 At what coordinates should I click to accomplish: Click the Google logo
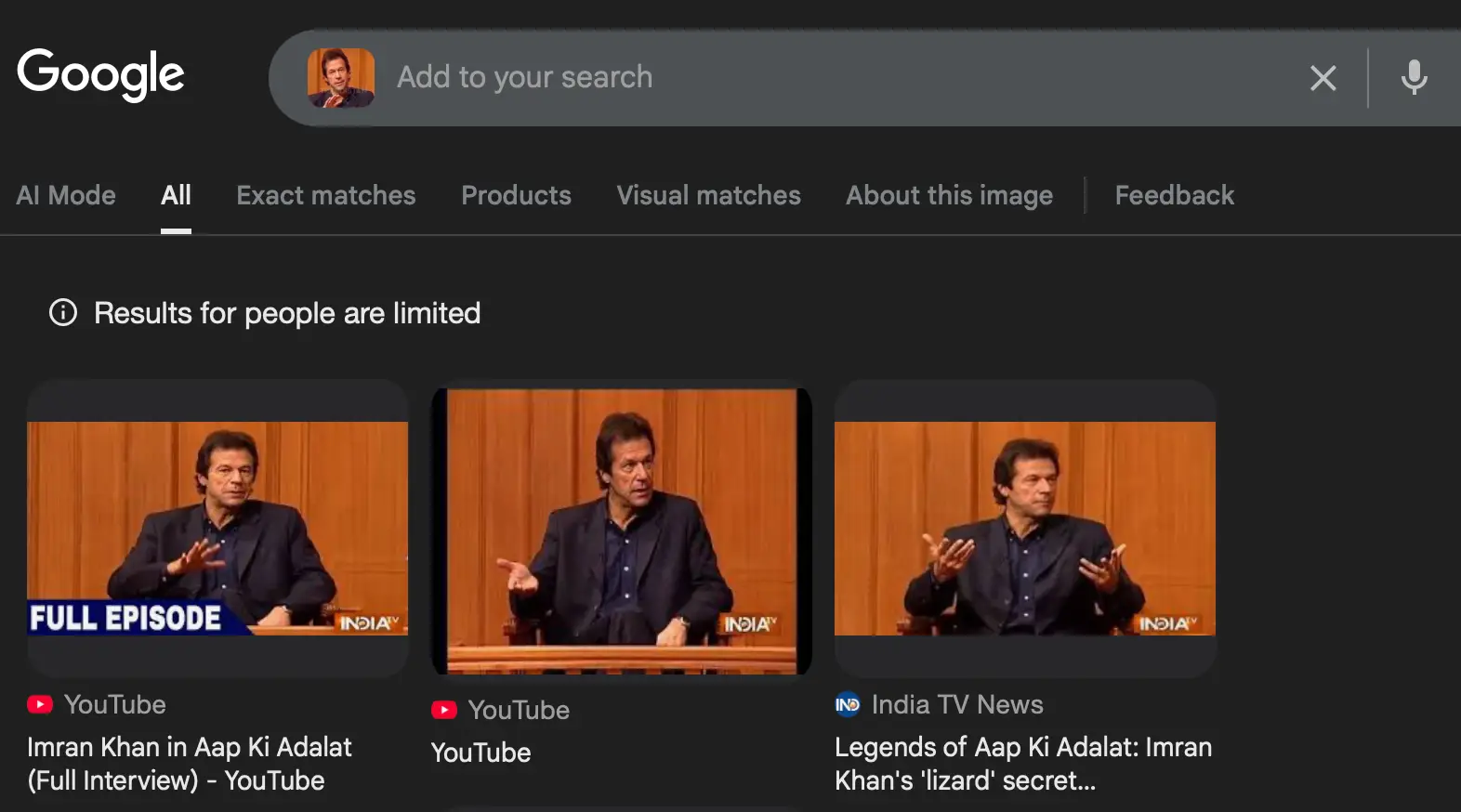100,74
